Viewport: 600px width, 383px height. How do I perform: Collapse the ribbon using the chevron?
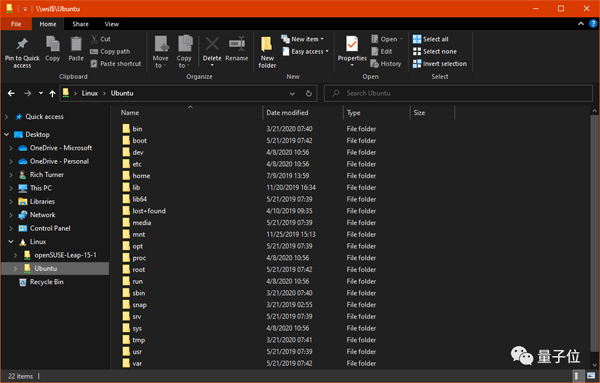(580, 24)
